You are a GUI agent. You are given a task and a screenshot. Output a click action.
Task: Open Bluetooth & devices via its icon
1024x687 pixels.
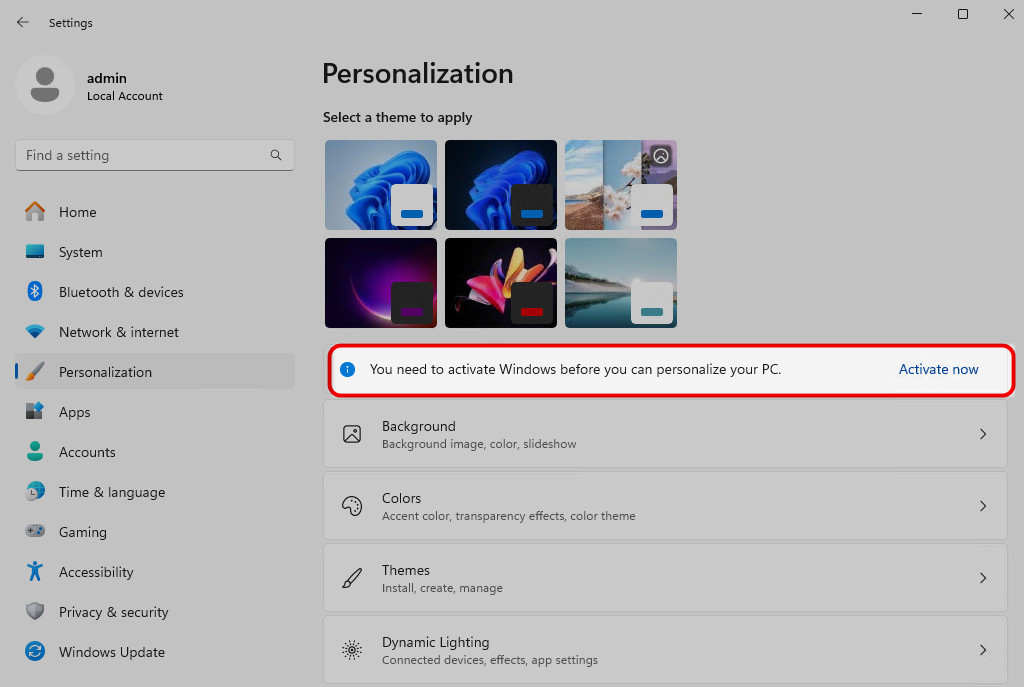click(x=35, y=292)
